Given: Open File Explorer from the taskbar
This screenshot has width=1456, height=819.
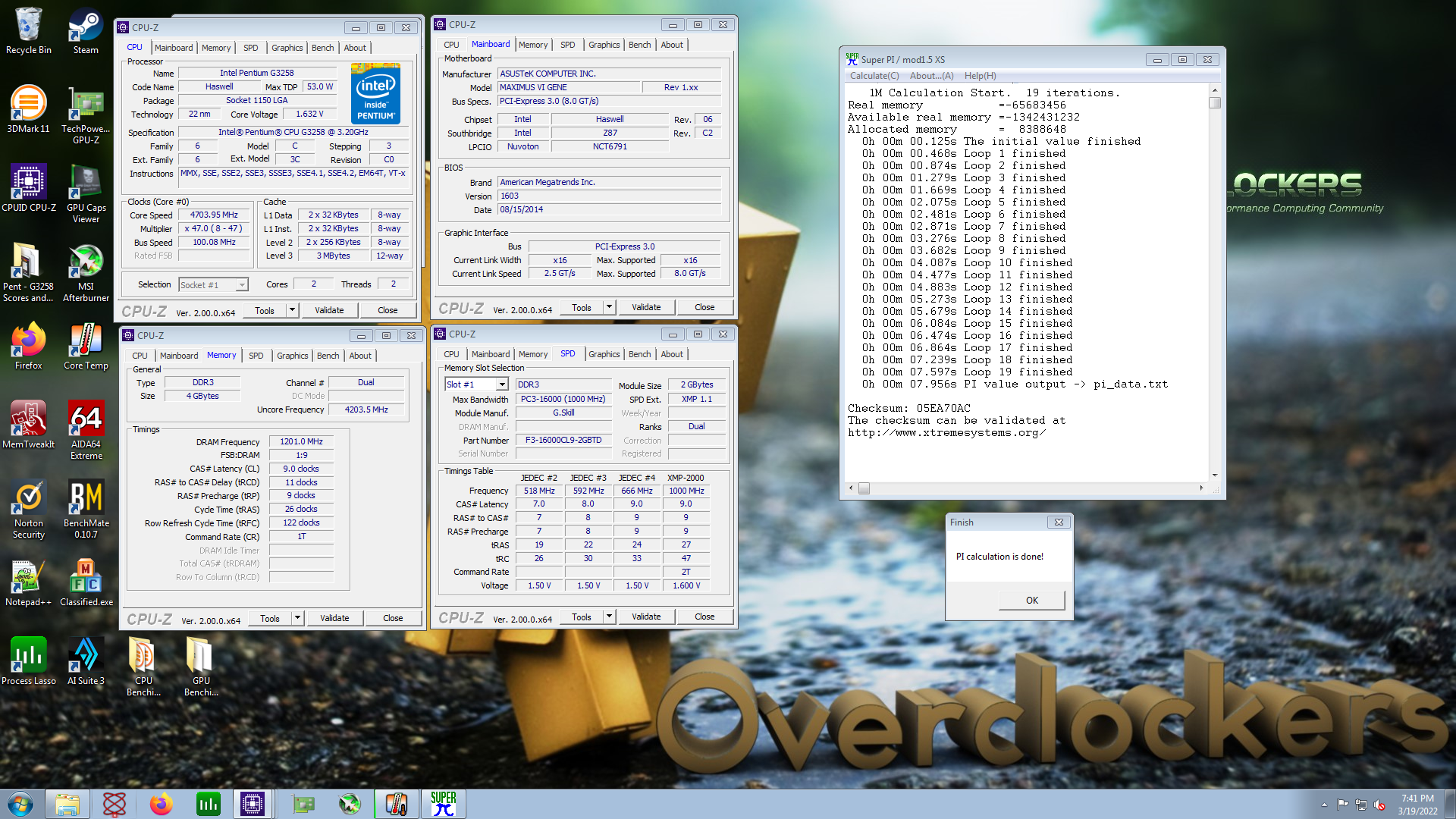Looking at the screenshot, I should [x=67, y=804].
